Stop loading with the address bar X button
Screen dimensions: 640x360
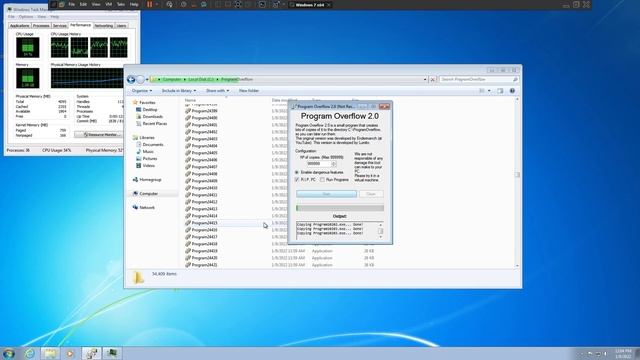coord(433,80)
